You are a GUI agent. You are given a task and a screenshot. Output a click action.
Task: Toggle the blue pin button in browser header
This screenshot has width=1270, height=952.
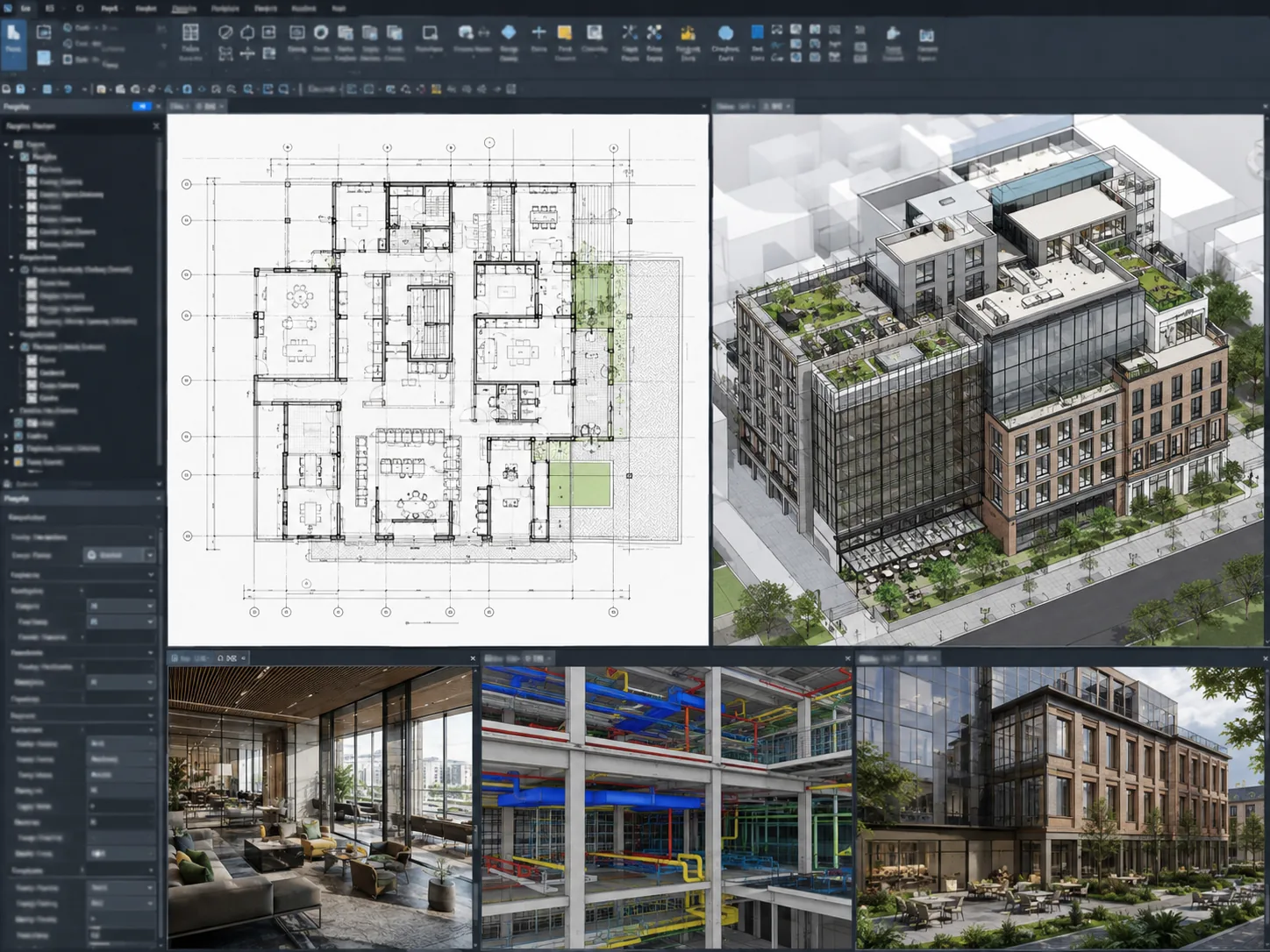[141, 106]
